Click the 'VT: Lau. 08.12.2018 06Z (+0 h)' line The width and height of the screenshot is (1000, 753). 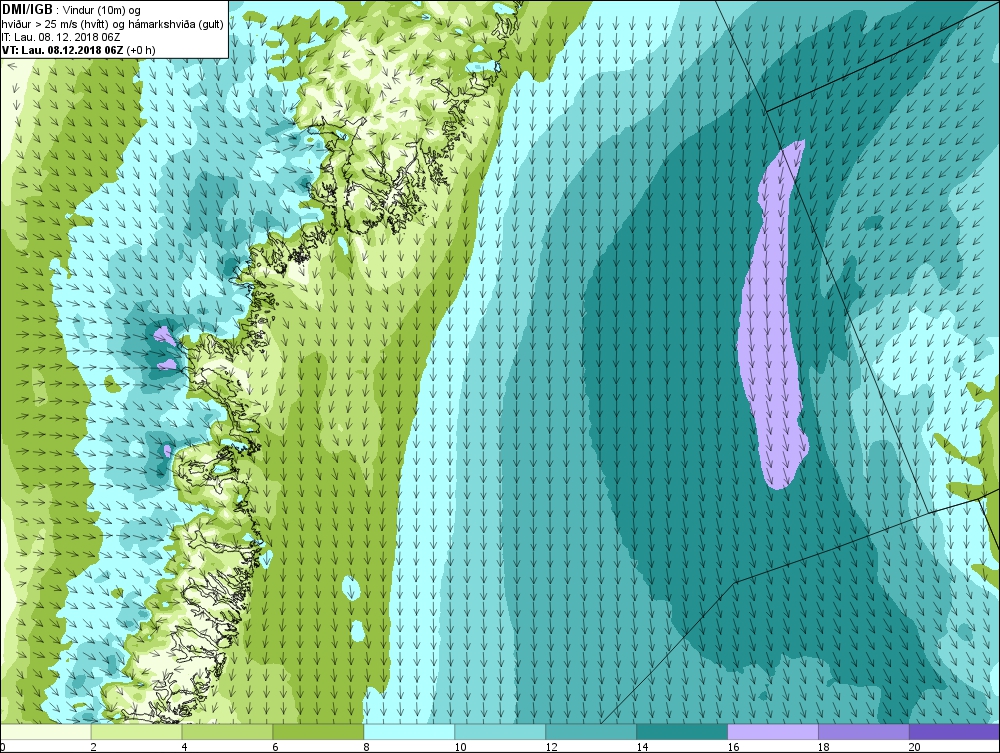pyautogui.click(x=78, y=50)
